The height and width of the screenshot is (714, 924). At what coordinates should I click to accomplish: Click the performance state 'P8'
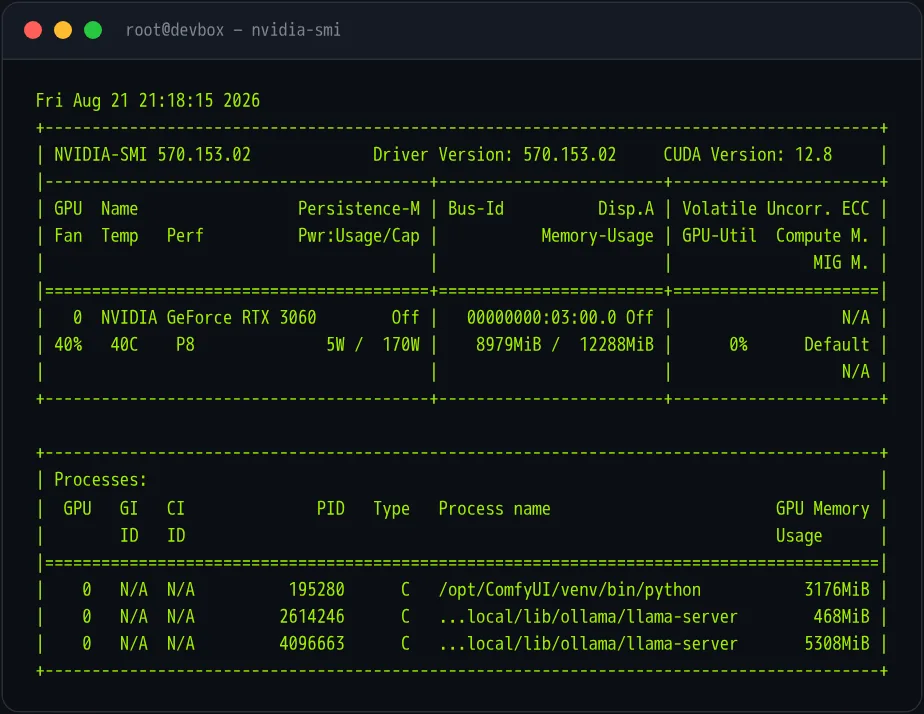tap(185, 345)
